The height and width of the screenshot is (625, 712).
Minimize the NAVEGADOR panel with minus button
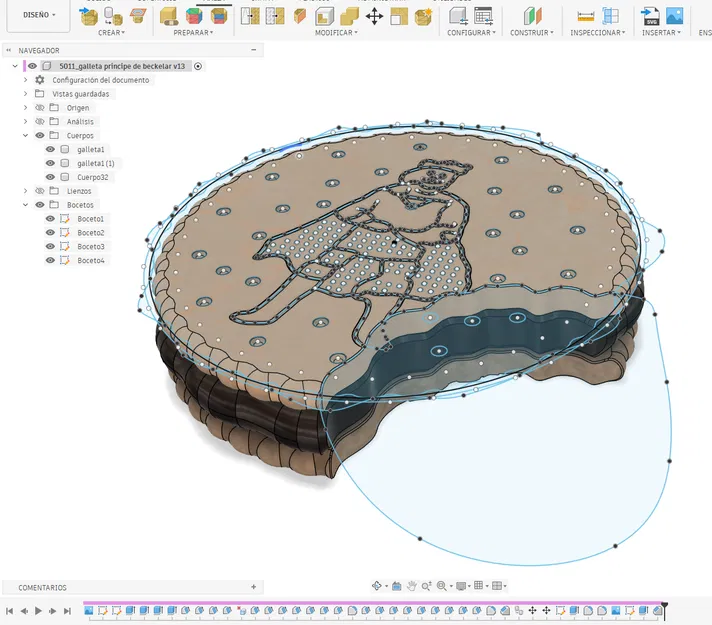[x=254, y=50]
